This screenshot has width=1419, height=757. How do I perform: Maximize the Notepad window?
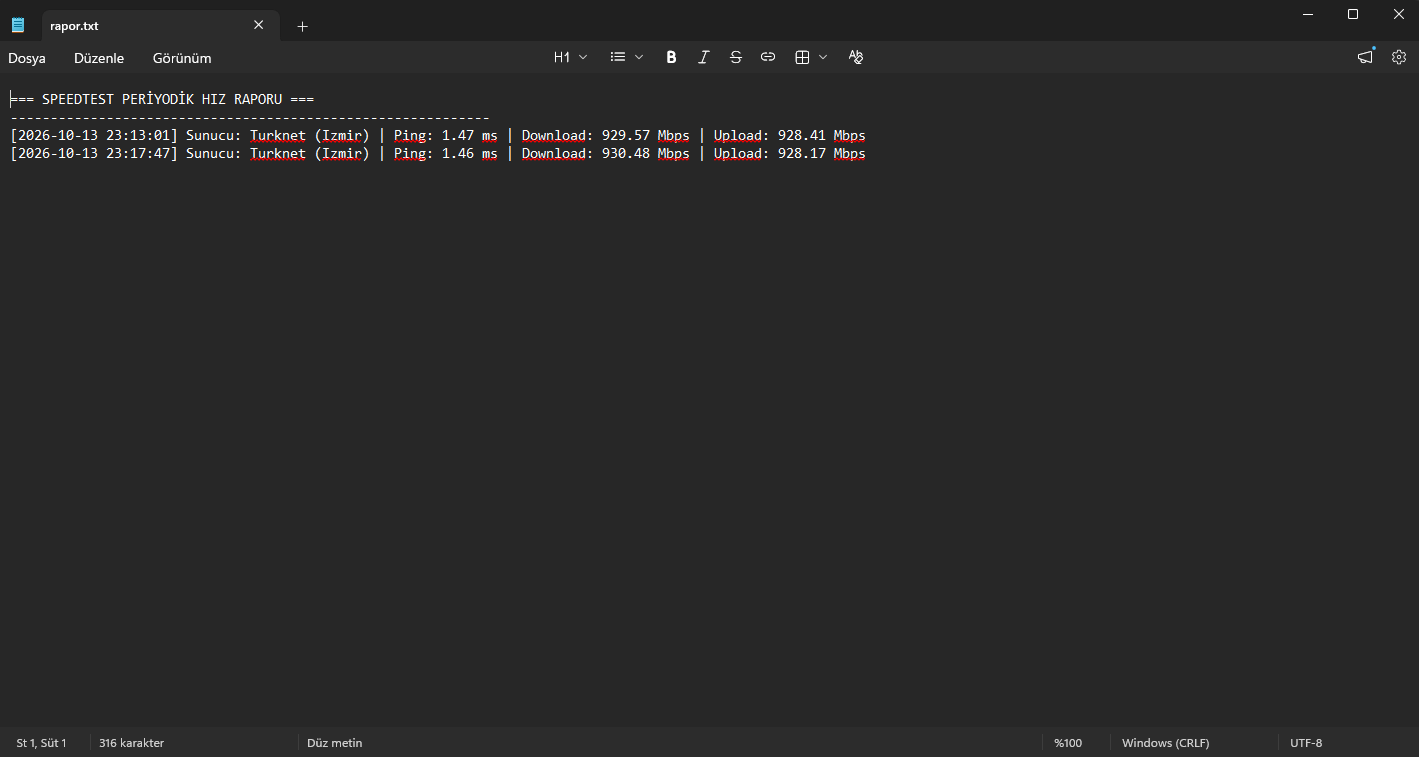point(1353,14)
